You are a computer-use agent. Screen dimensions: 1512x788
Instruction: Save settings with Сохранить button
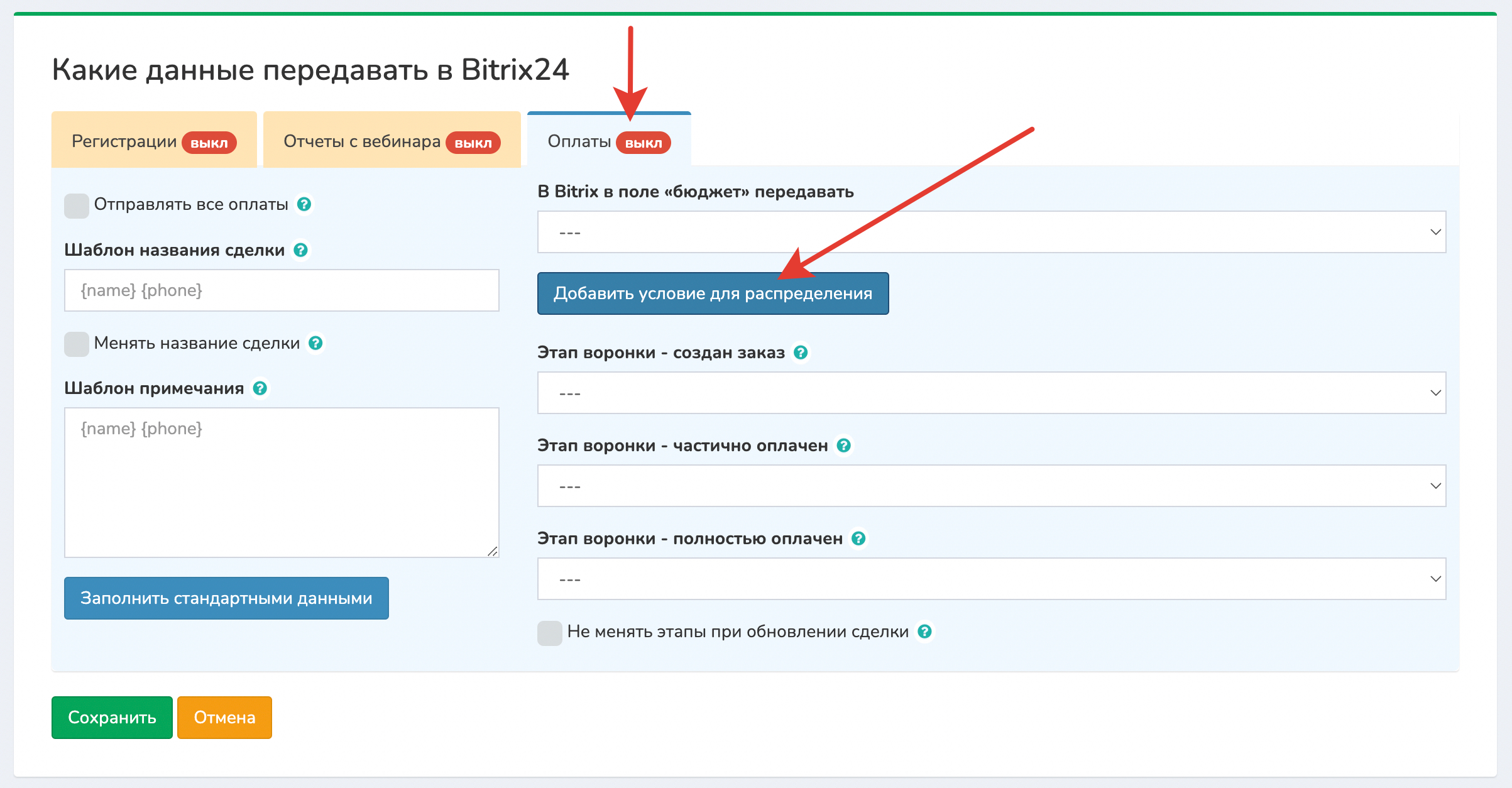click(x=112, y=718)
